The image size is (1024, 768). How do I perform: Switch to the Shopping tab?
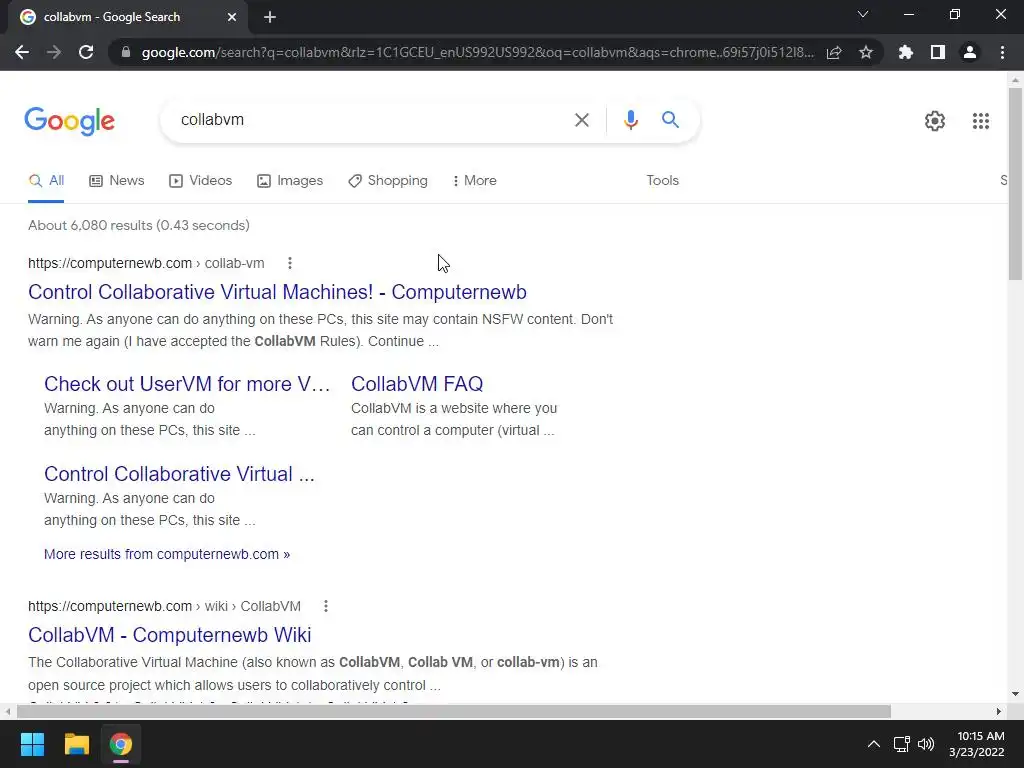(388, 181)
